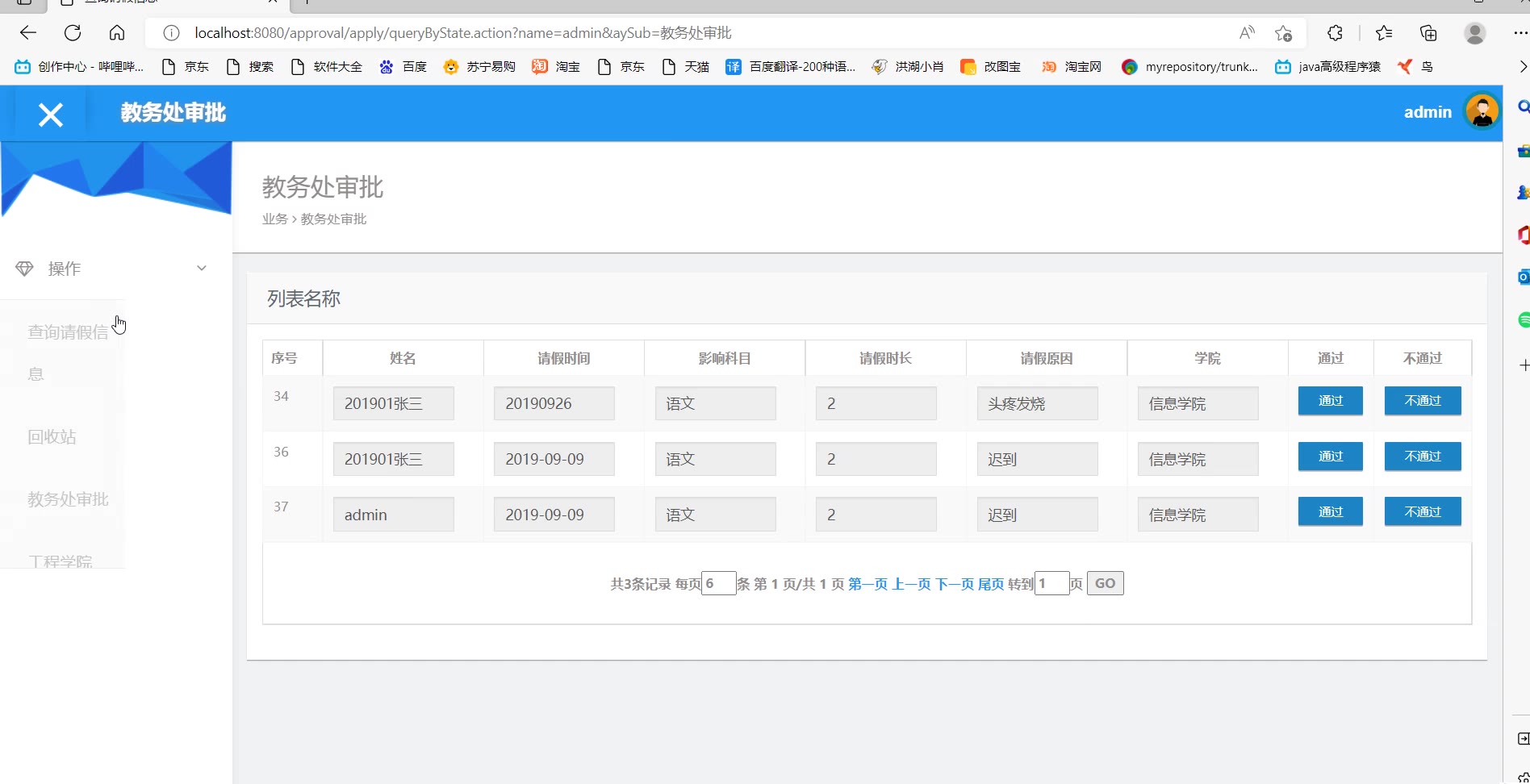
Task: Approve record 34 with 通过 button
Action: coord(1330,401)
